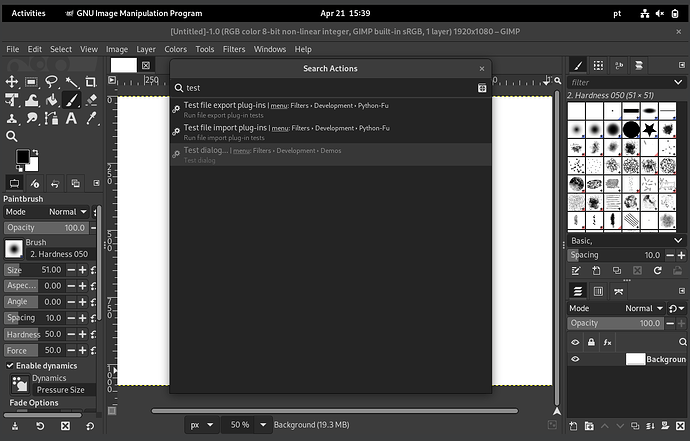Toggle the layer lock column header
This screenshot has width=690, height=441.
591,342
